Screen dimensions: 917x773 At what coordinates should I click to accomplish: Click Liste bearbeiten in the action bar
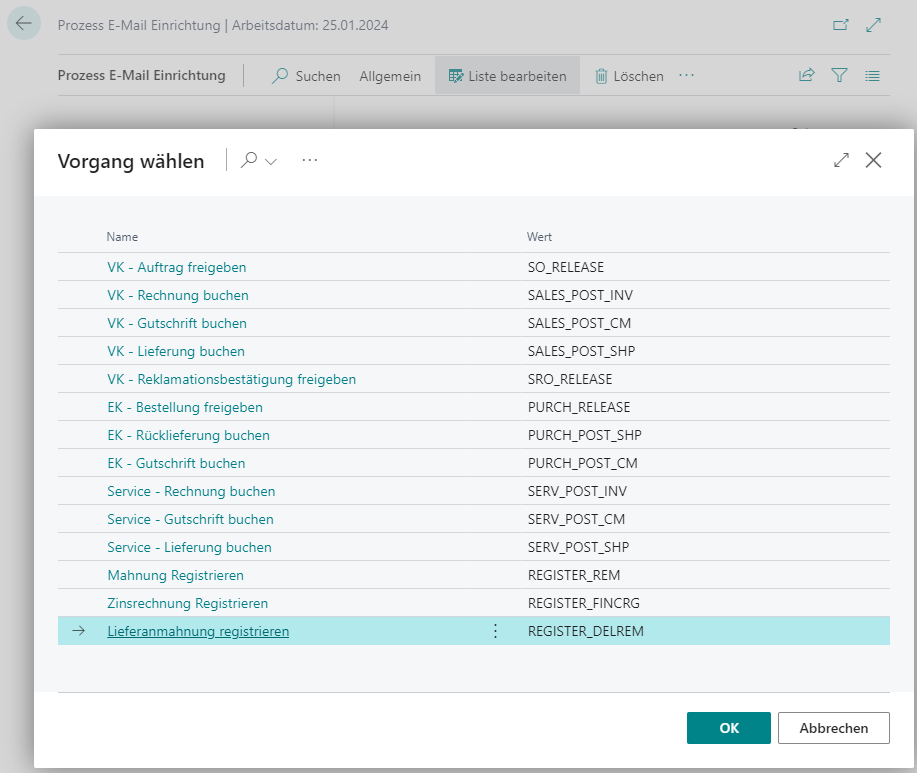[507, 76]
